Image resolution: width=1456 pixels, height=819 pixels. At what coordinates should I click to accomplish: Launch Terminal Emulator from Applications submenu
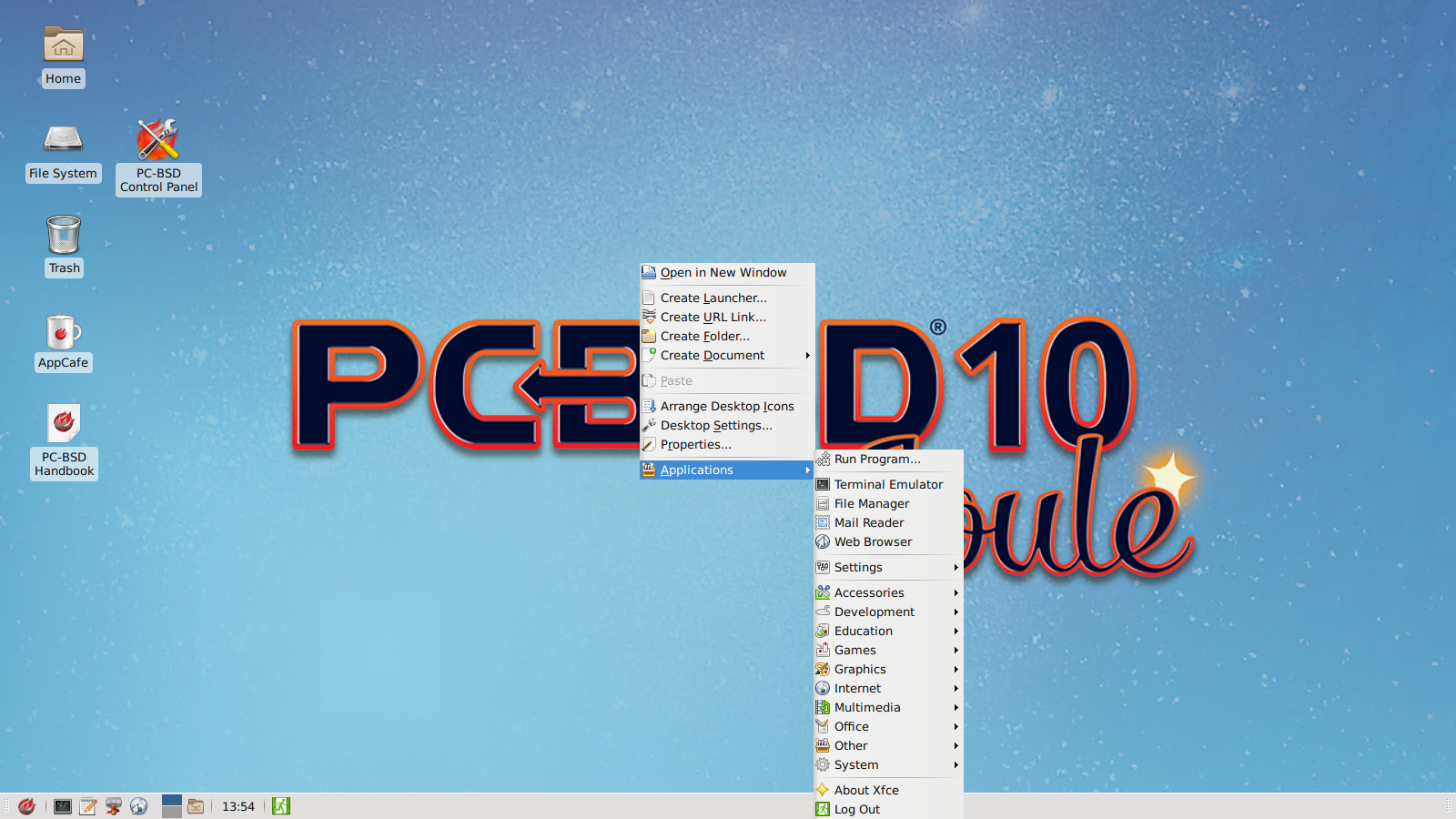pos(888,484)
